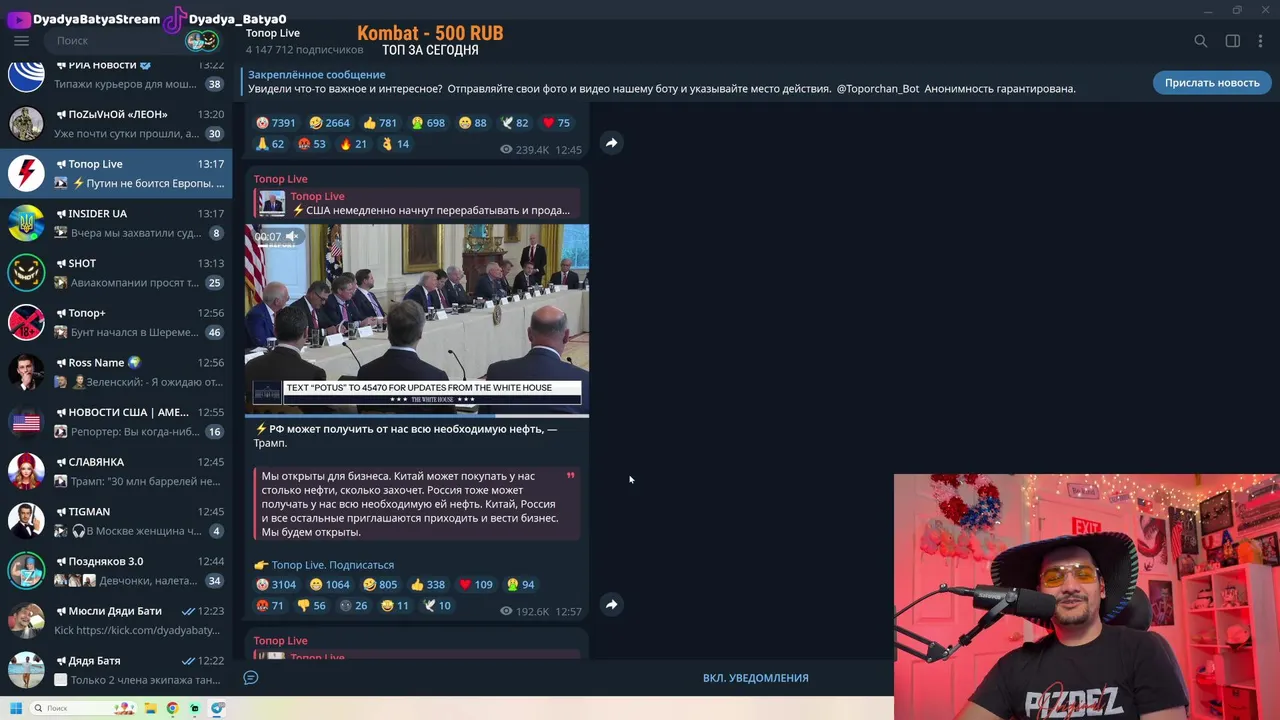Open the INSIDER UA chat
Screen dimensions: 1280x720
tap(116, 223)
